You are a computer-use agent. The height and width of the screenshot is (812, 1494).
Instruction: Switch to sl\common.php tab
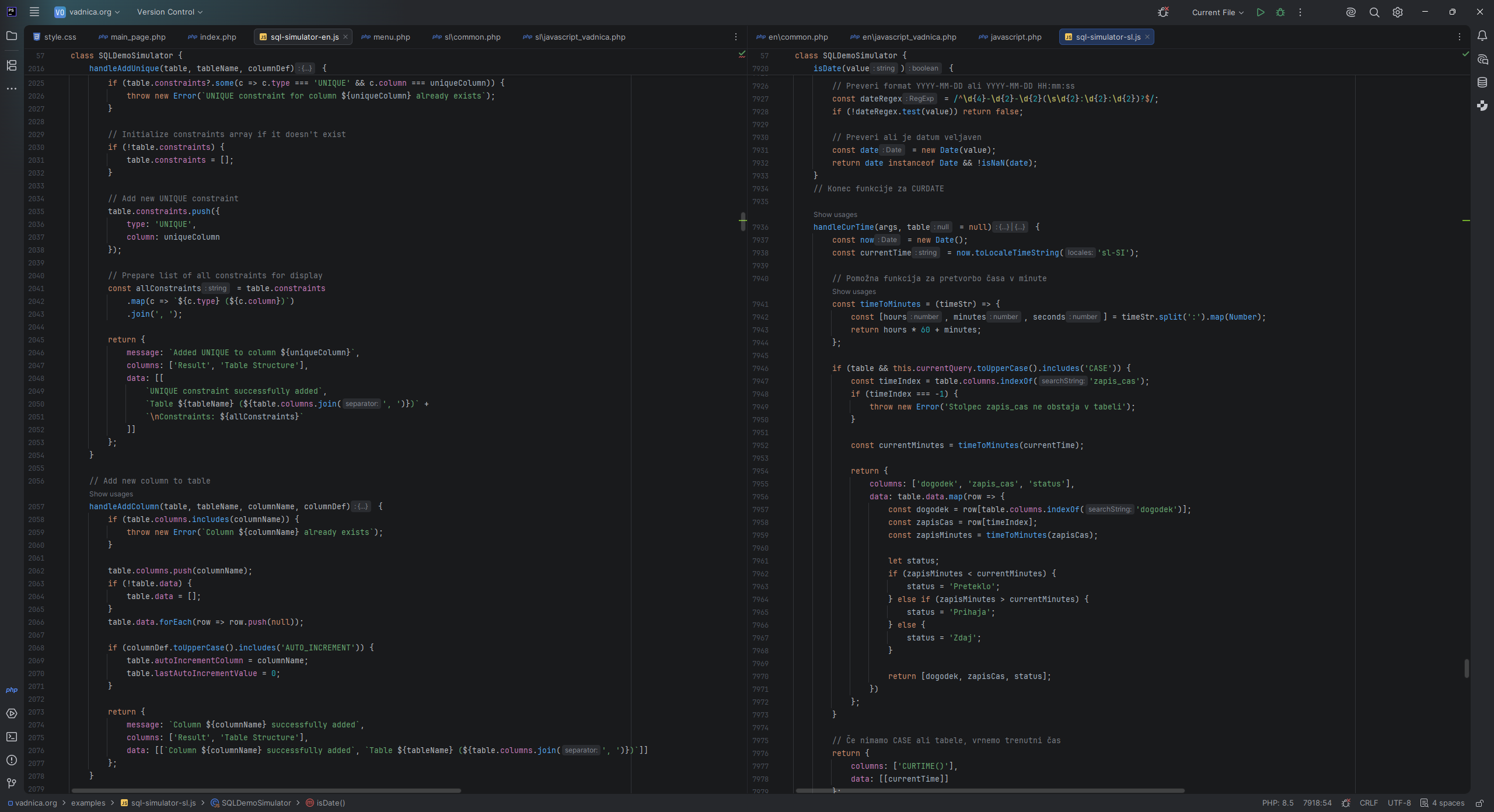click(x=467, y=37)
